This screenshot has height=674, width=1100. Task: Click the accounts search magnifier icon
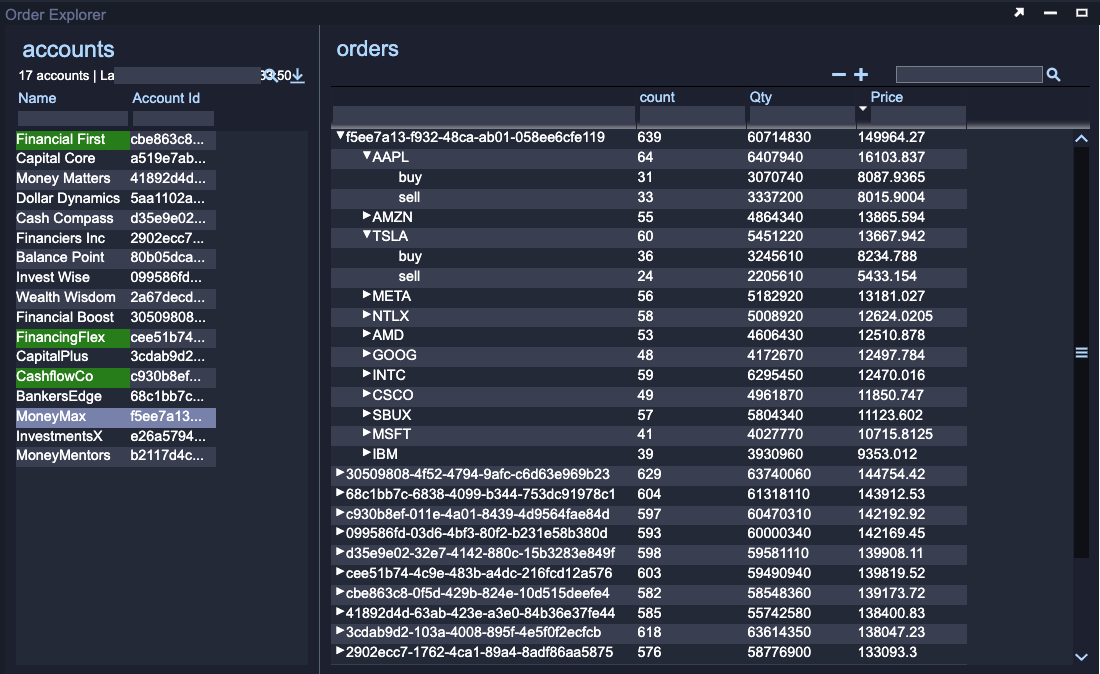(x=270, y=76)
